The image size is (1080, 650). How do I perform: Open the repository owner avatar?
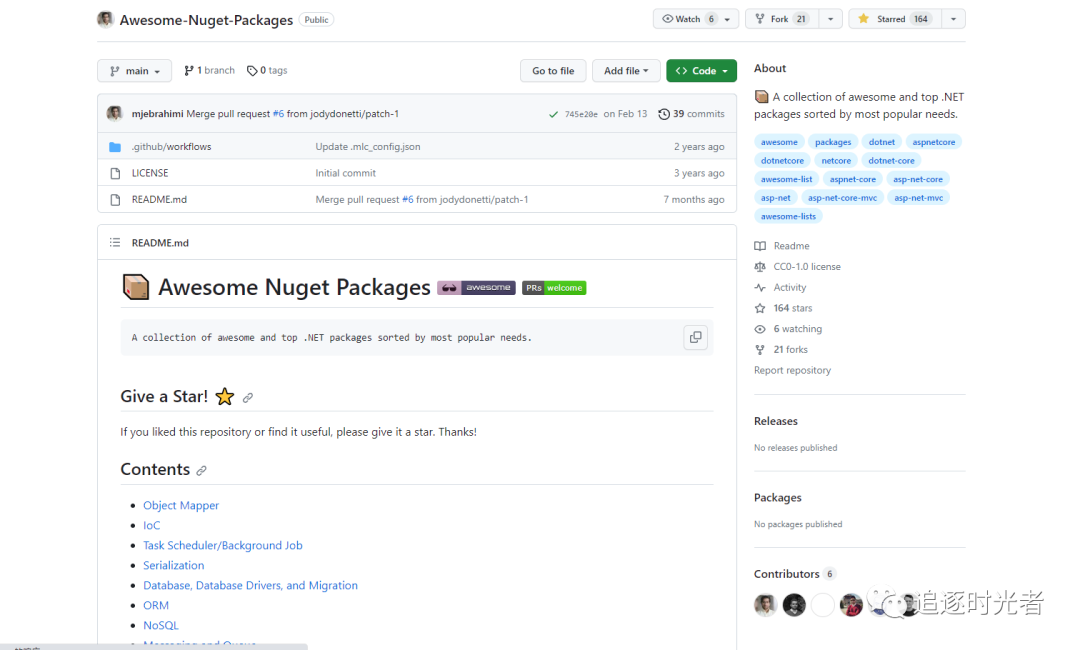tap(105, 19)
